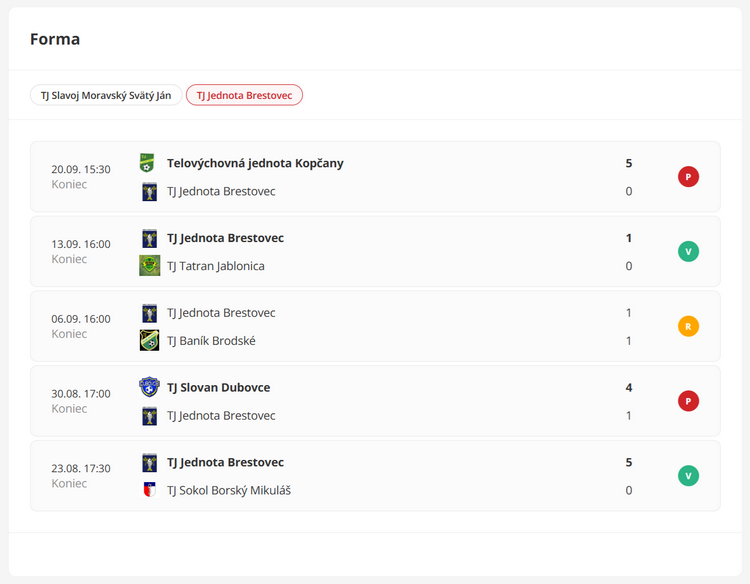Click Tatran Jablonica's score of 0

point(629,266)
